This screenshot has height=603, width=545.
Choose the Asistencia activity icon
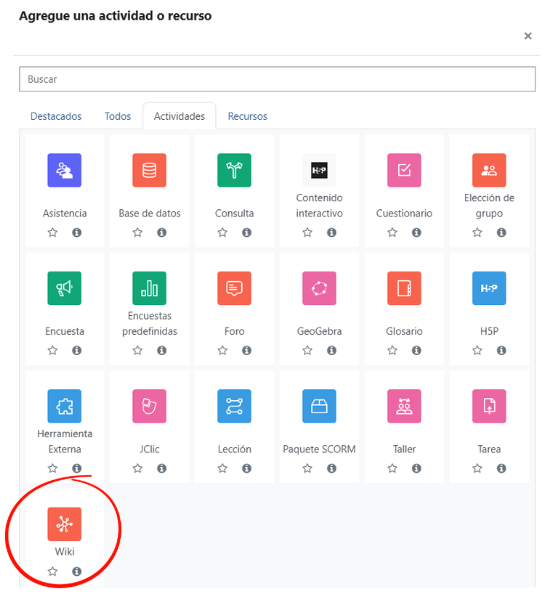pos(64,170)
